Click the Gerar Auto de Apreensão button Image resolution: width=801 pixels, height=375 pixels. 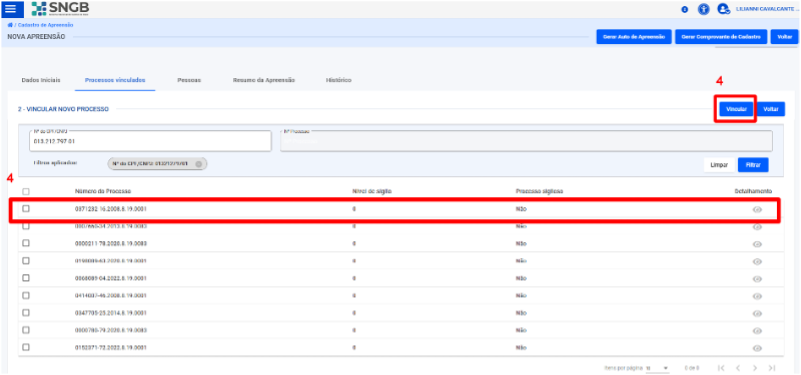pos(633,37)
